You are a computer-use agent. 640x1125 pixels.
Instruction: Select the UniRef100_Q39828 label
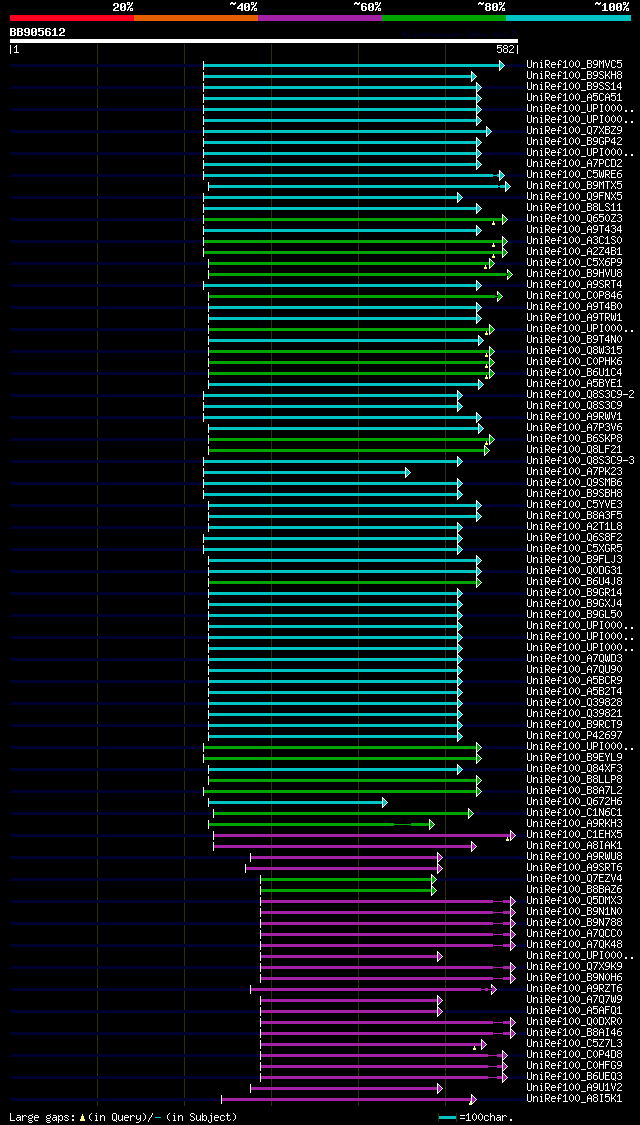point(574,702)
